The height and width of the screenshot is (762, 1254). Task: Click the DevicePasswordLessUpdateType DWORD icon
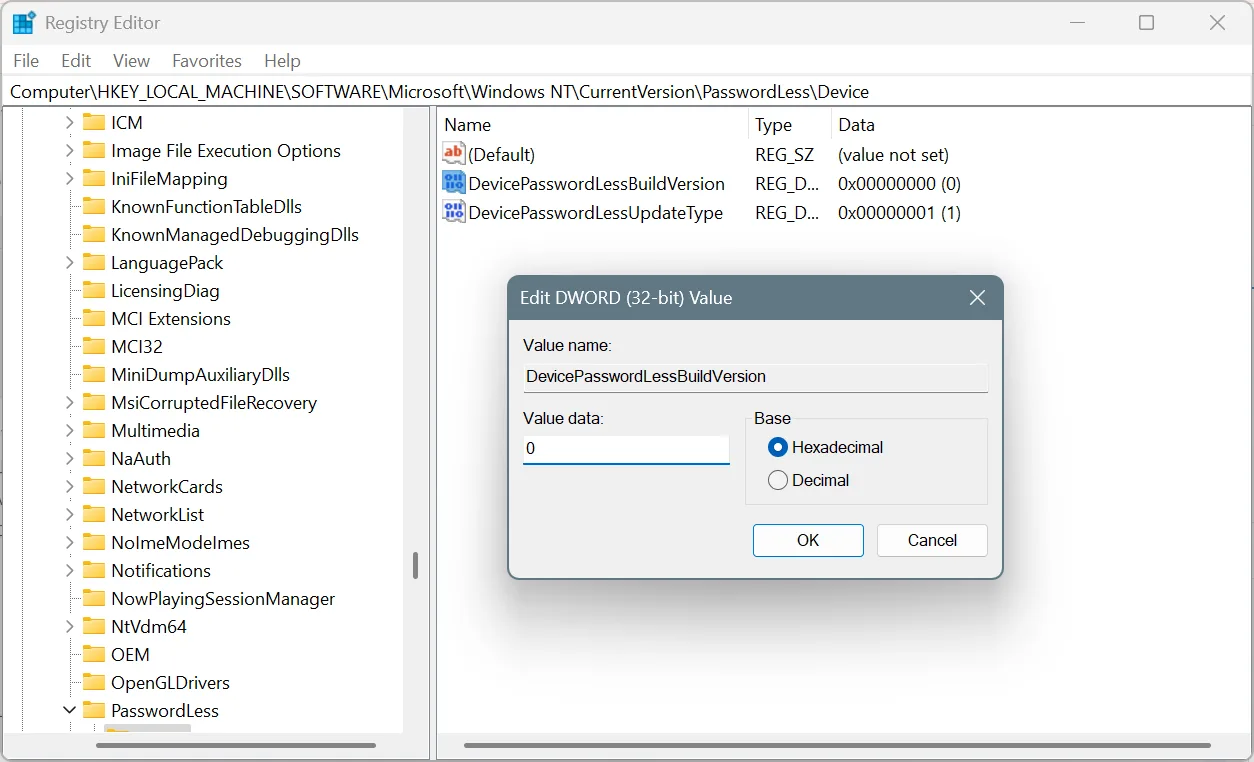click(454, 212)
